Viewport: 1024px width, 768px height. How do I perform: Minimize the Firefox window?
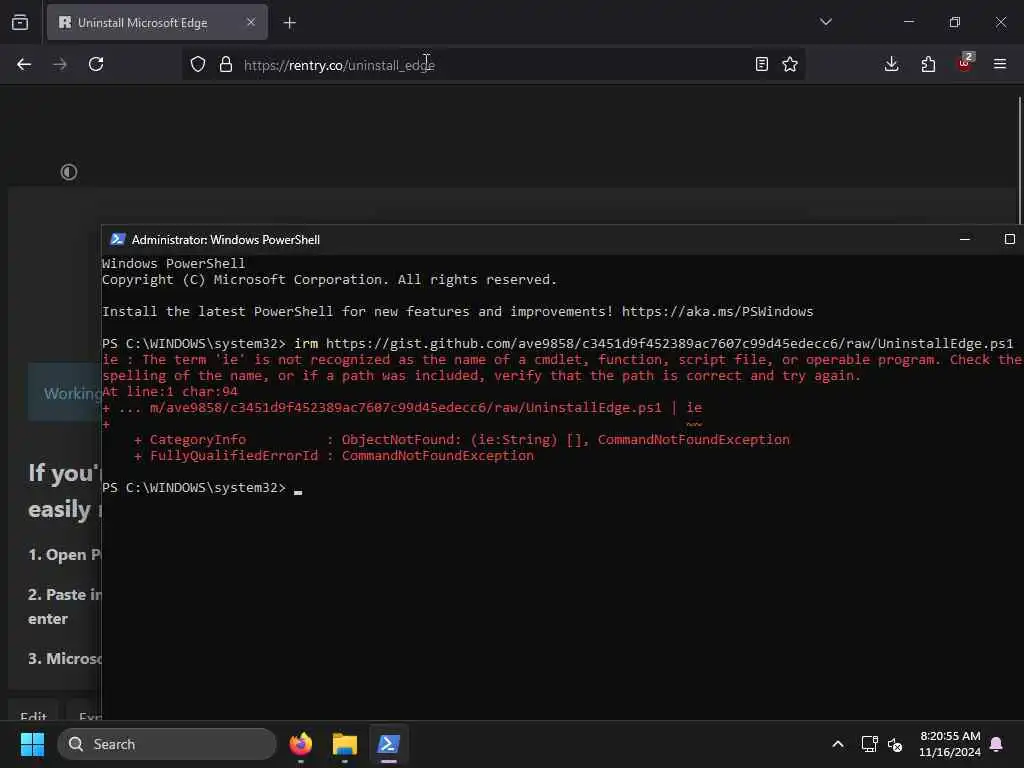coord(908,22)
